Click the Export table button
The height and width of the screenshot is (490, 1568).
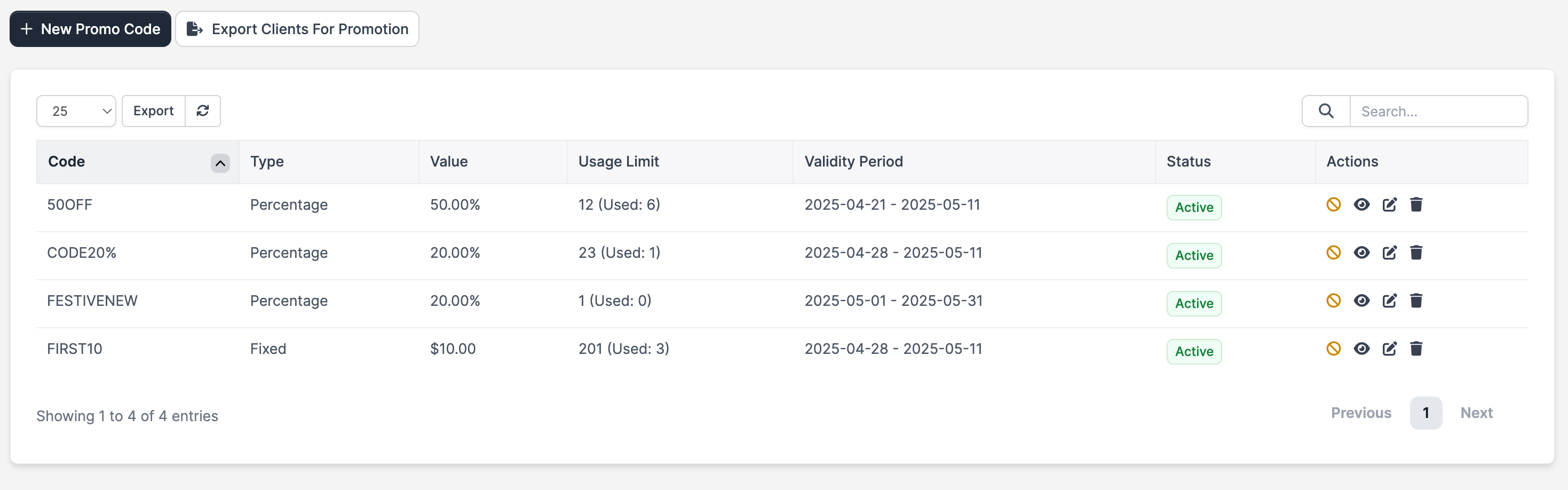[153, 111]
